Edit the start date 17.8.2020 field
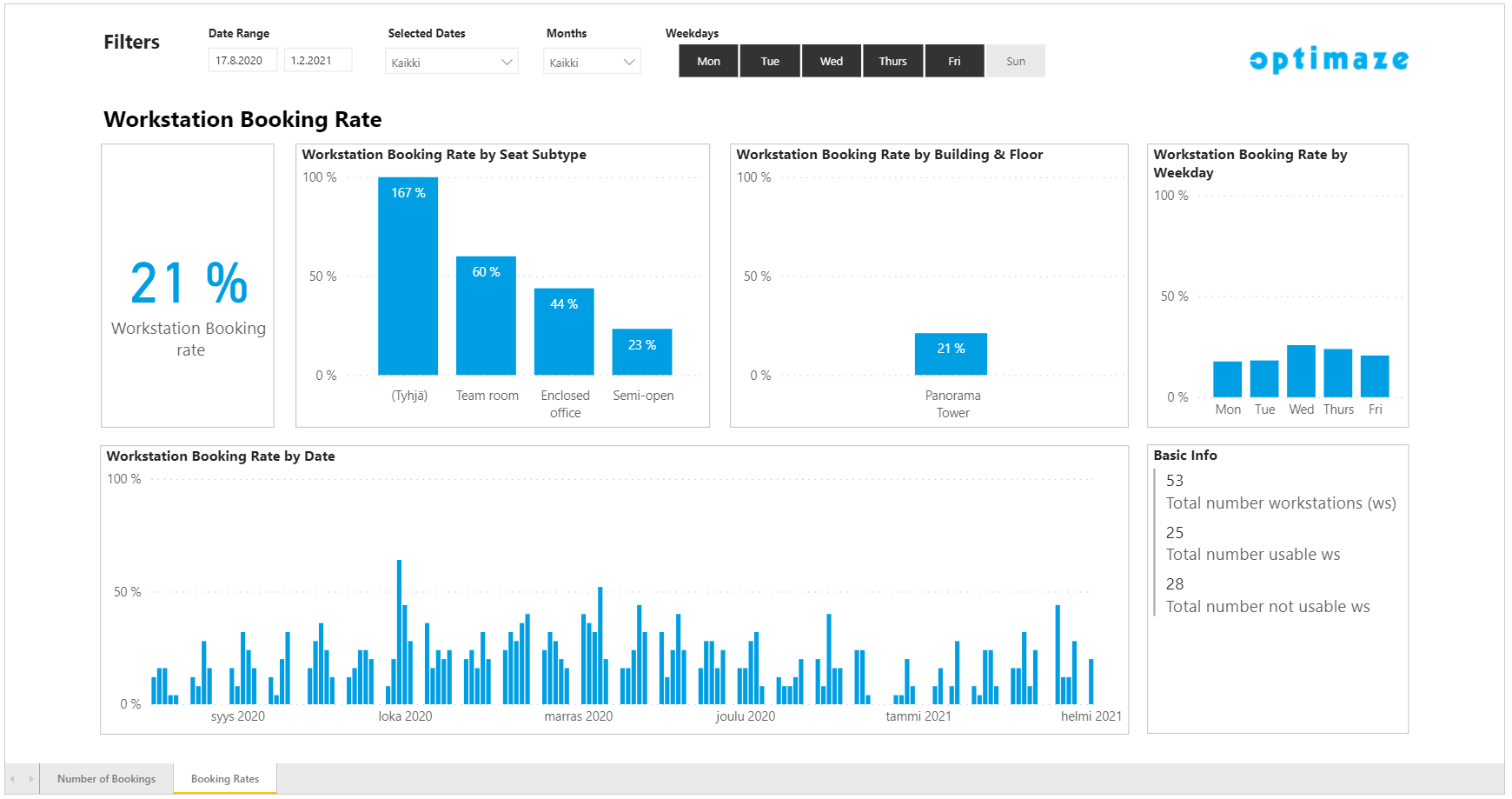This screenshot has height=799, width=1512. pos(242,60)
